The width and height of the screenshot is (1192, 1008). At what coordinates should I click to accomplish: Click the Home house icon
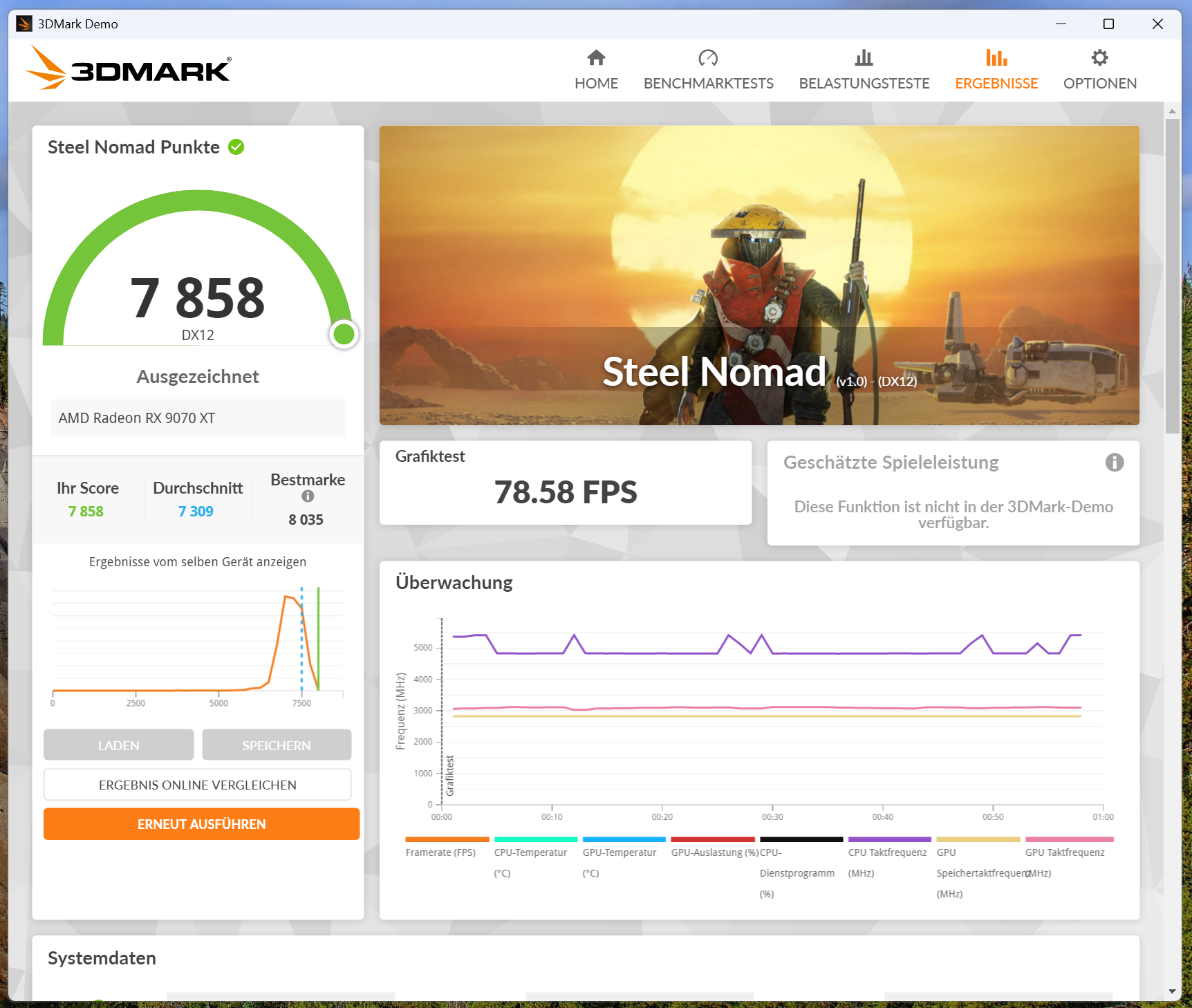click(x=596, y=57)
